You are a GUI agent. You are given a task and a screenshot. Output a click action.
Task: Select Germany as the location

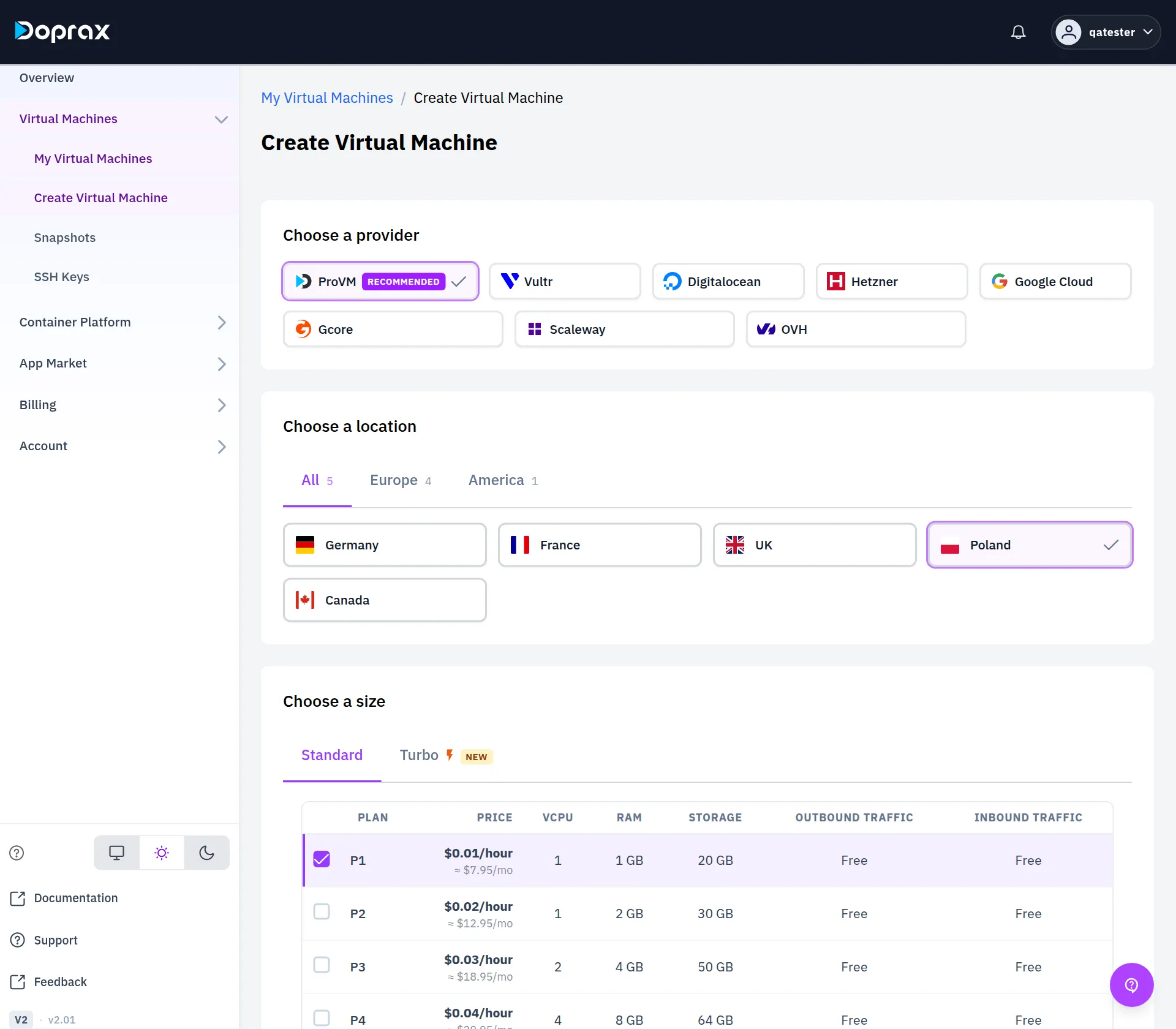[x=385, y=545]
